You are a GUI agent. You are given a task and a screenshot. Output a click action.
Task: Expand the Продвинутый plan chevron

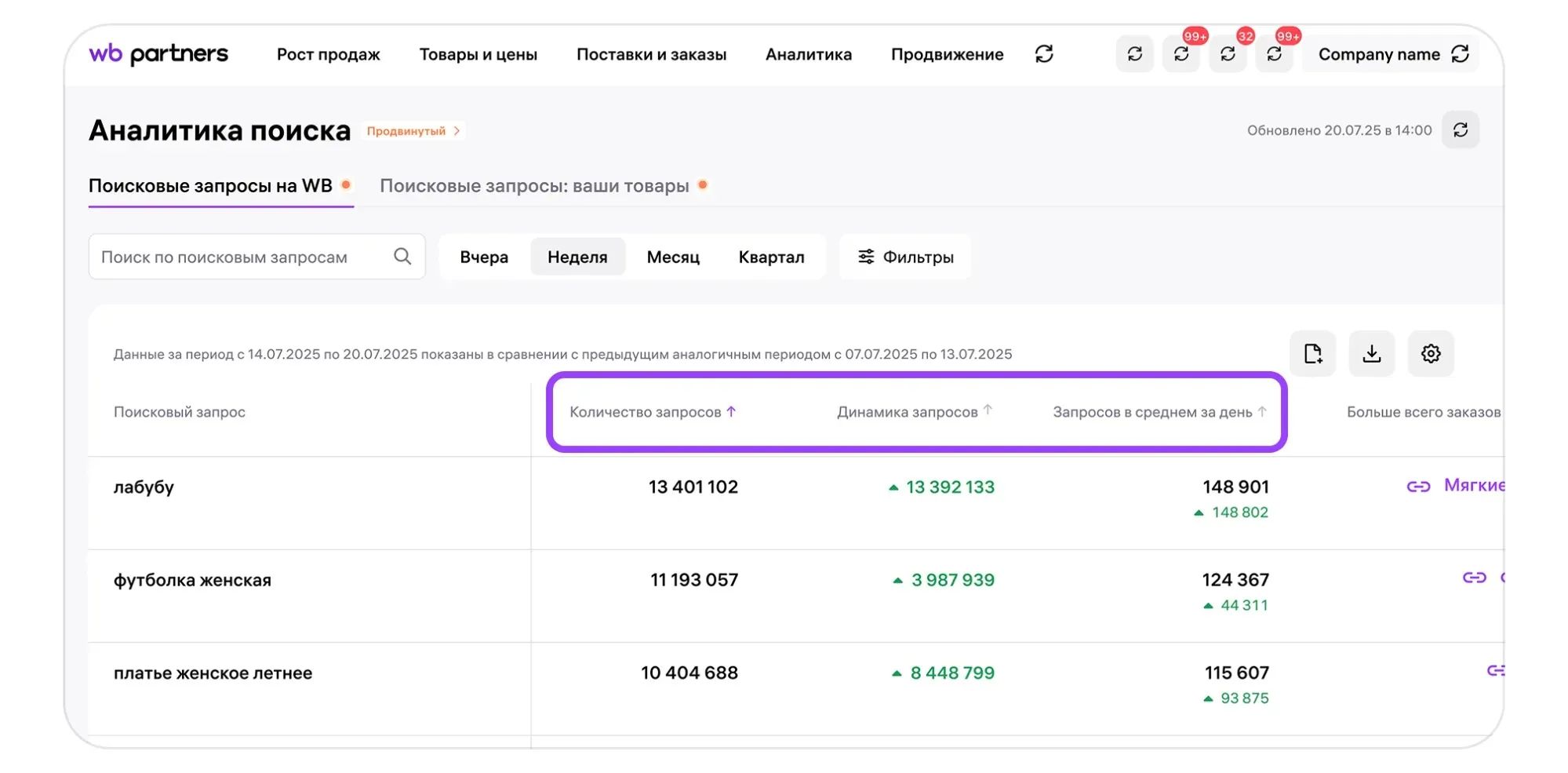click(x=457, y=131)
